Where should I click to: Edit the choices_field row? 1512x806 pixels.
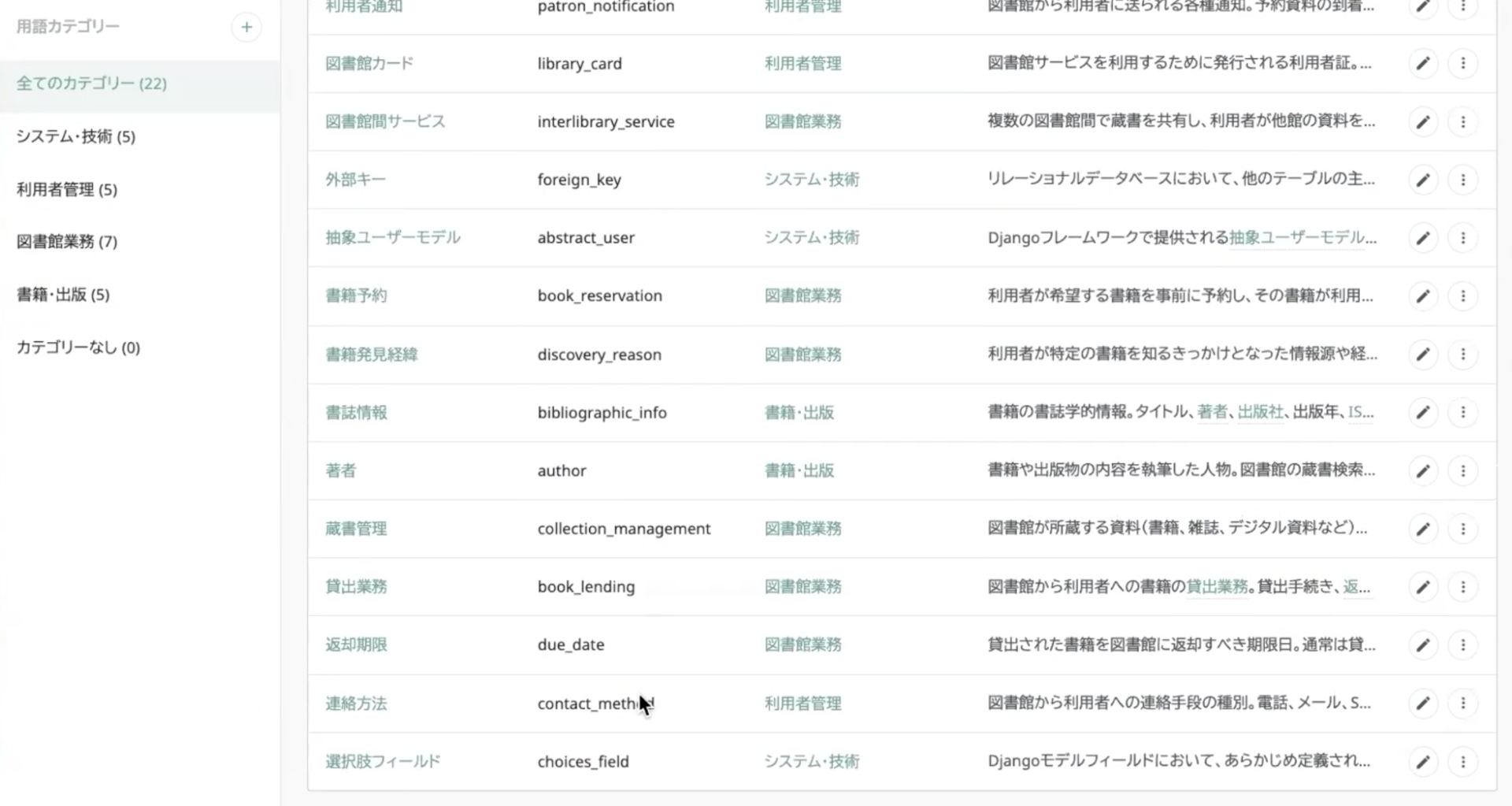tap(1423, 762)
